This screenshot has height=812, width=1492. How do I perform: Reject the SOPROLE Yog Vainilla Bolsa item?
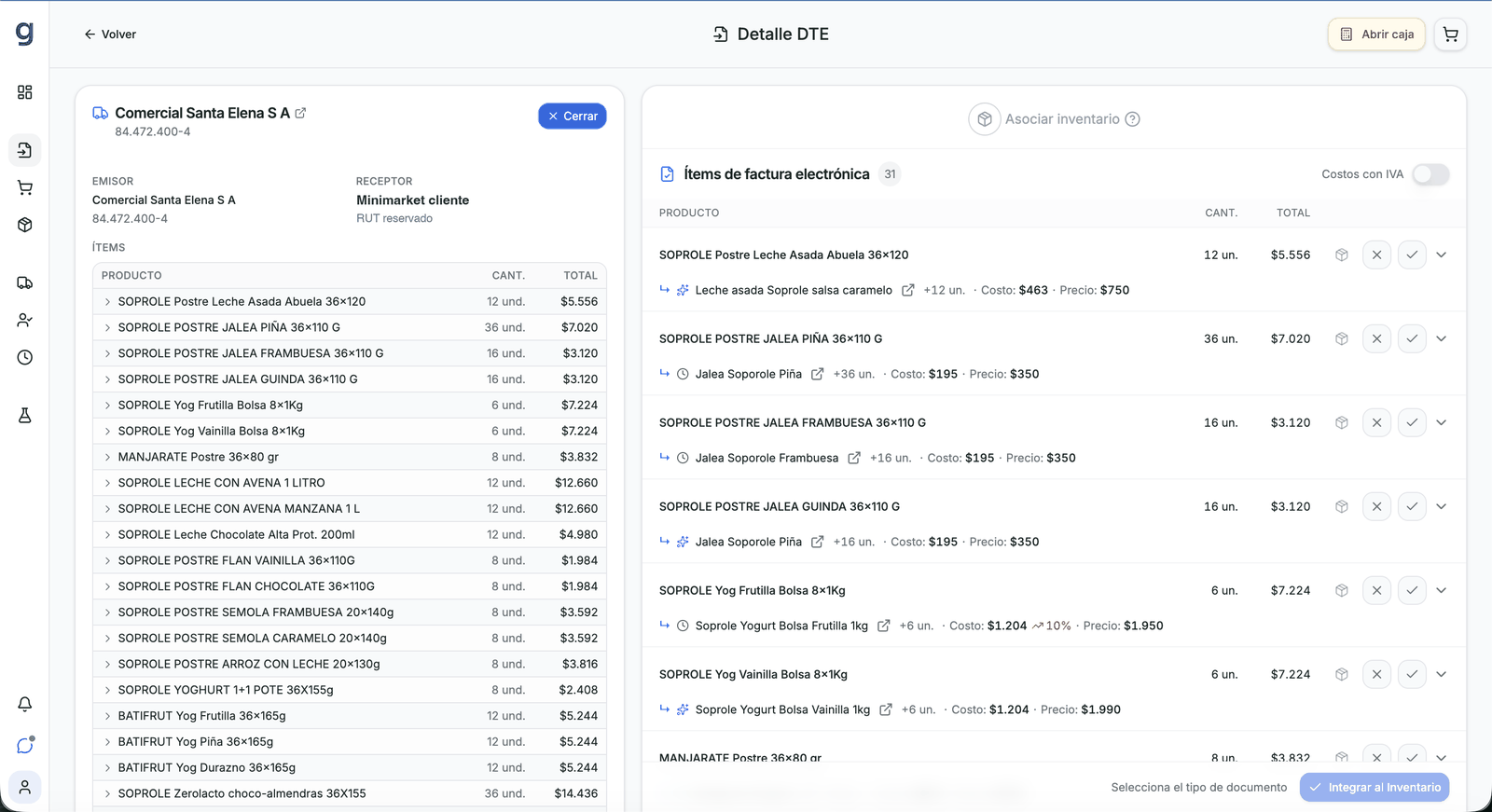(1376, 674)
